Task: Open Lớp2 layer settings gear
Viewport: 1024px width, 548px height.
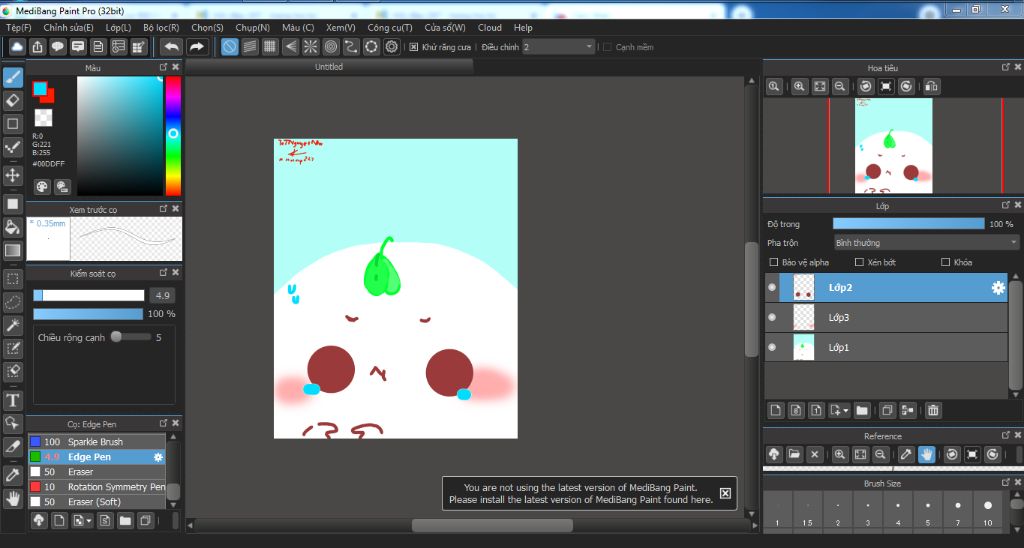Action: pyautogui.click(x=998, y=287)
